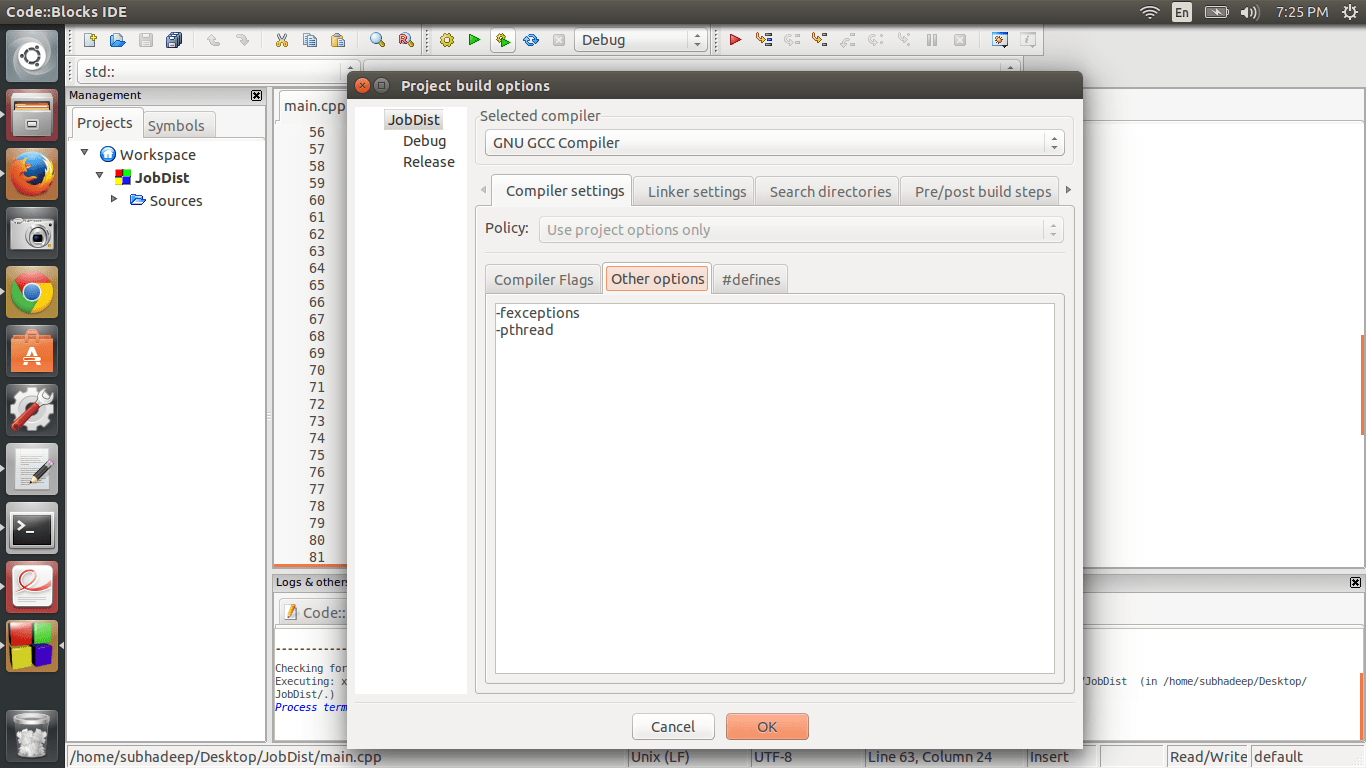Collapse the JobDist project node
Image resolution: width=1366 pixels, height=768 pixels.
pos(99,177)
